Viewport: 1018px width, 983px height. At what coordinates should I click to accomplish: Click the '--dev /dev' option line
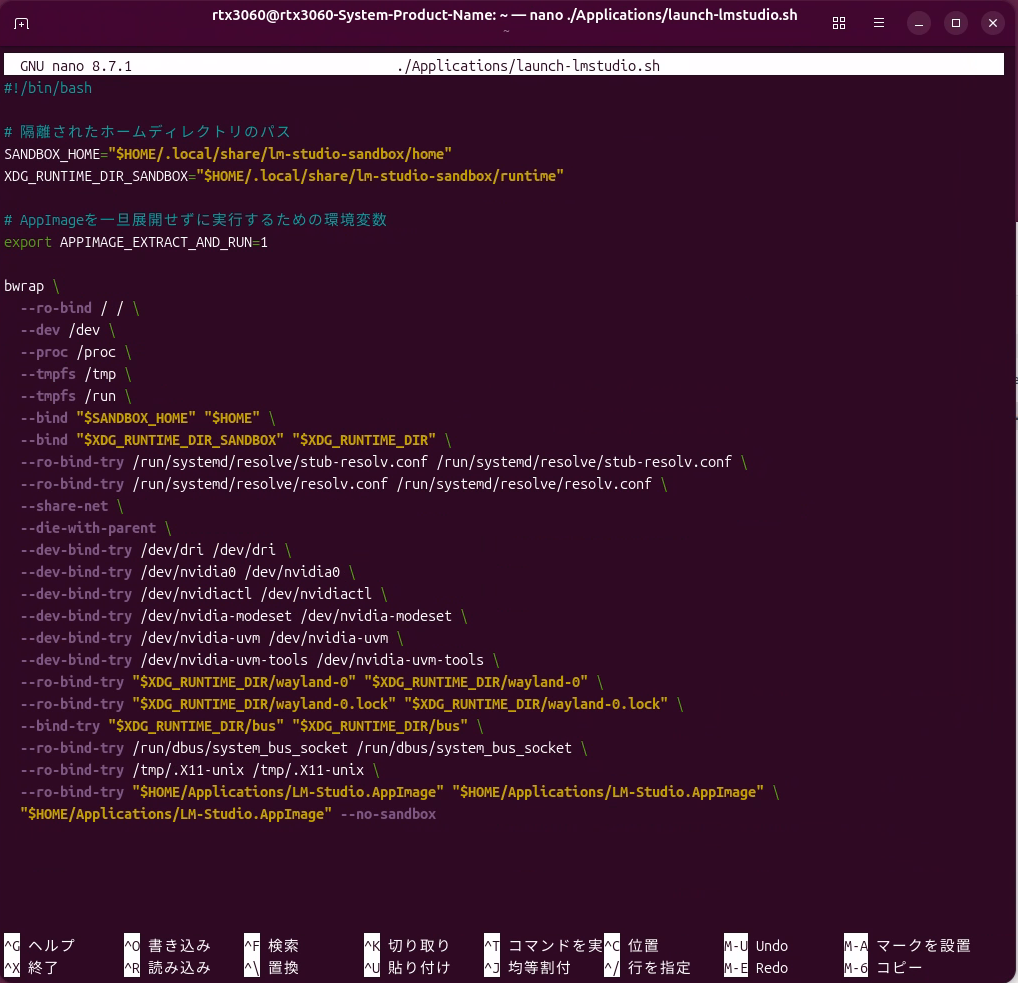(68, 330)
